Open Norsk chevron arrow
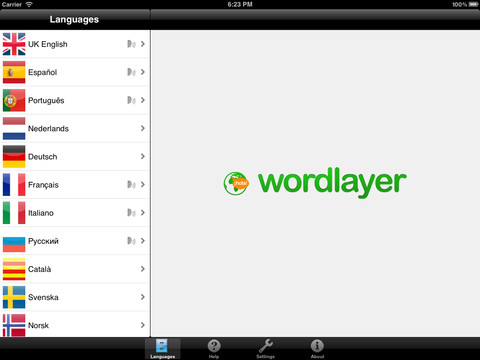480x360 pixels. pos(143,325)
